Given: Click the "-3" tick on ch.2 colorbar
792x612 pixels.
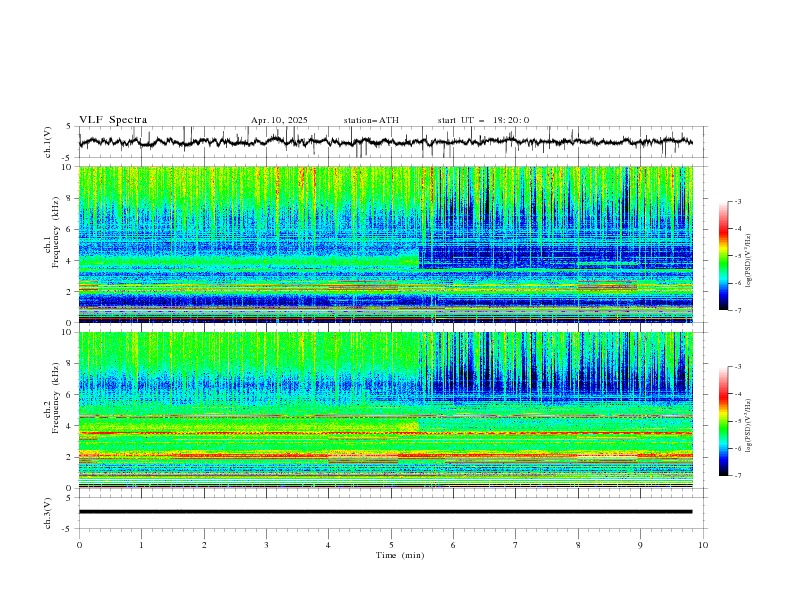Looking at the screenshot, I should [x=737, y=367].
